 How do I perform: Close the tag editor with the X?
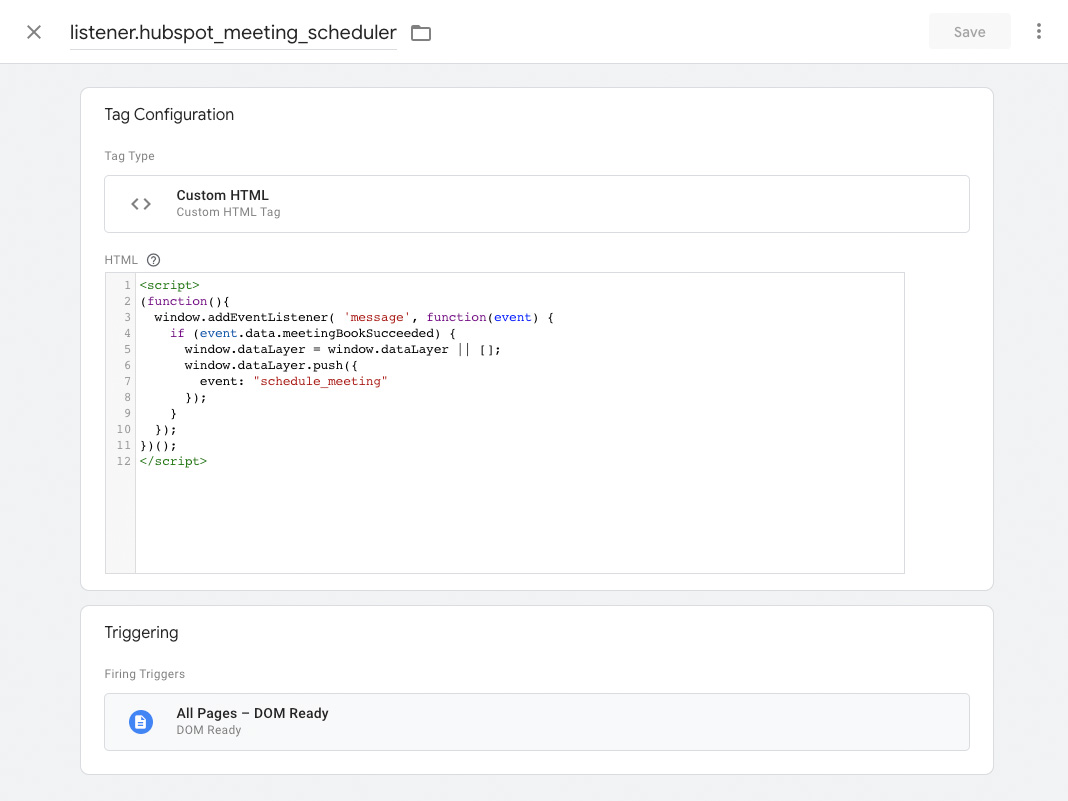(33, 31)
